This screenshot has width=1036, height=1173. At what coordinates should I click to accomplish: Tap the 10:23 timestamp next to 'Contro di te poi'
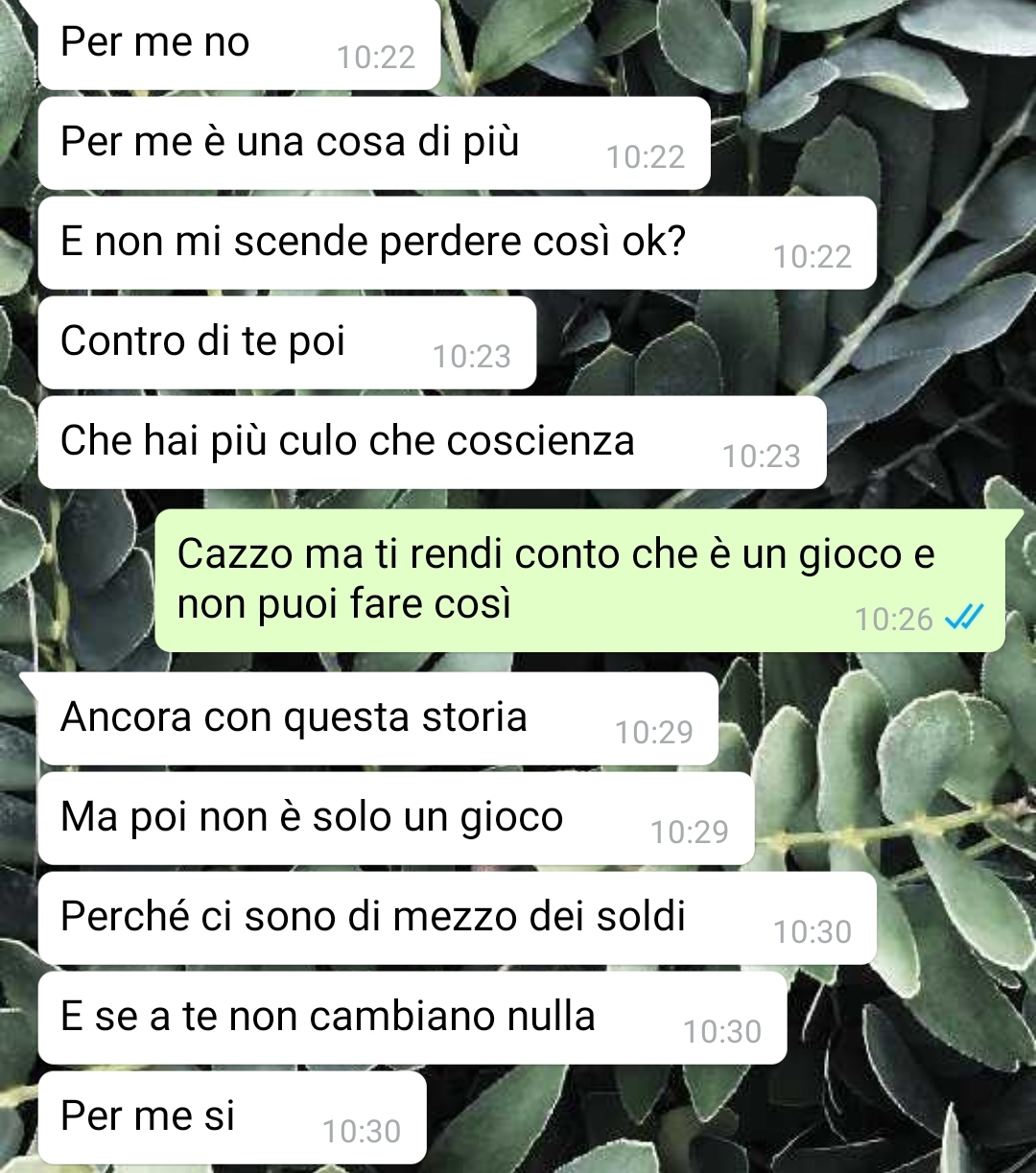[472, 357]
